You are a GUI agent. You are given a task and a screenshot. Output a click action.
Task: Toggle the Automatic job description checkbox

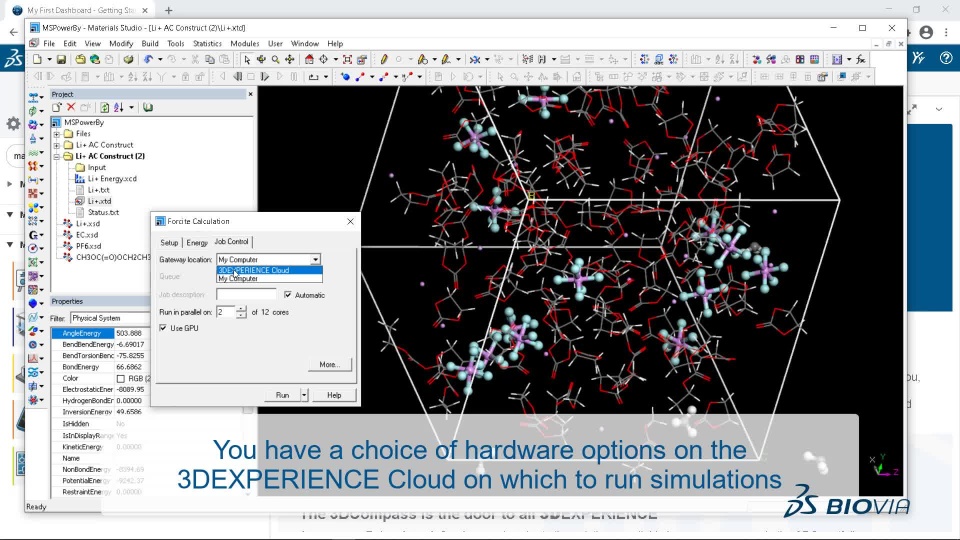pyautogui.click(x=288, y=295)
